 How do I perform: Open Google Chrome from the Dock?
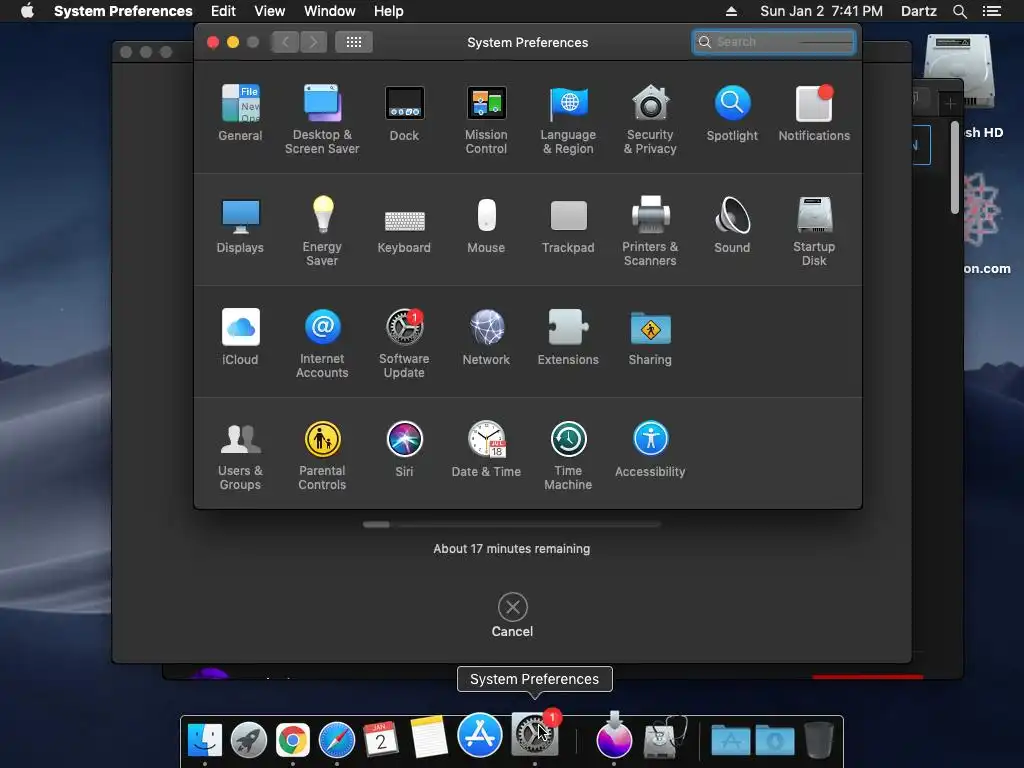[293, 740]
